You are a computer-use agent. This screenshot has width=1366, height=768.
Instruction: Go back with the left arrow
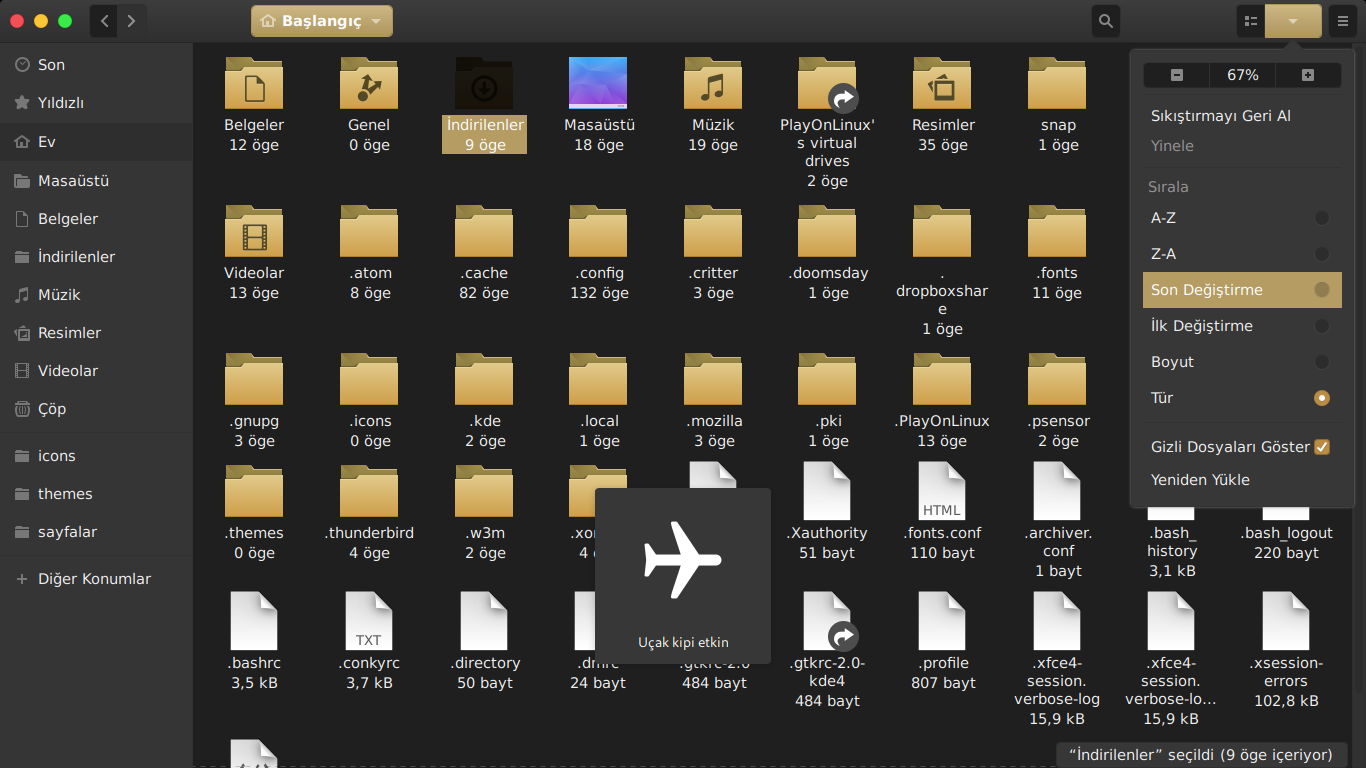pos(105,21)
